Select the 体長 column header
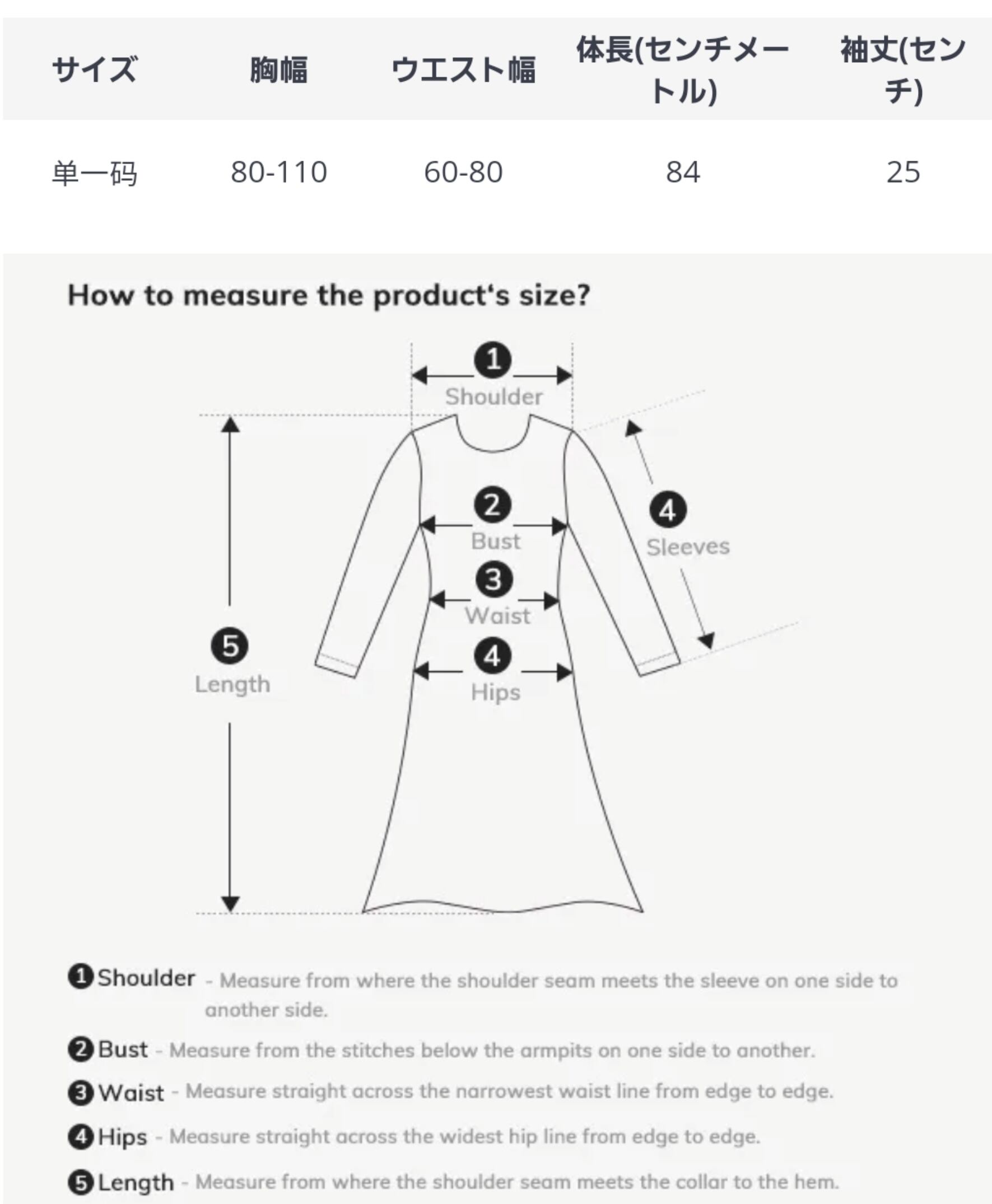The height and width of the screenshot is (1204, 992). click(683, 69)
